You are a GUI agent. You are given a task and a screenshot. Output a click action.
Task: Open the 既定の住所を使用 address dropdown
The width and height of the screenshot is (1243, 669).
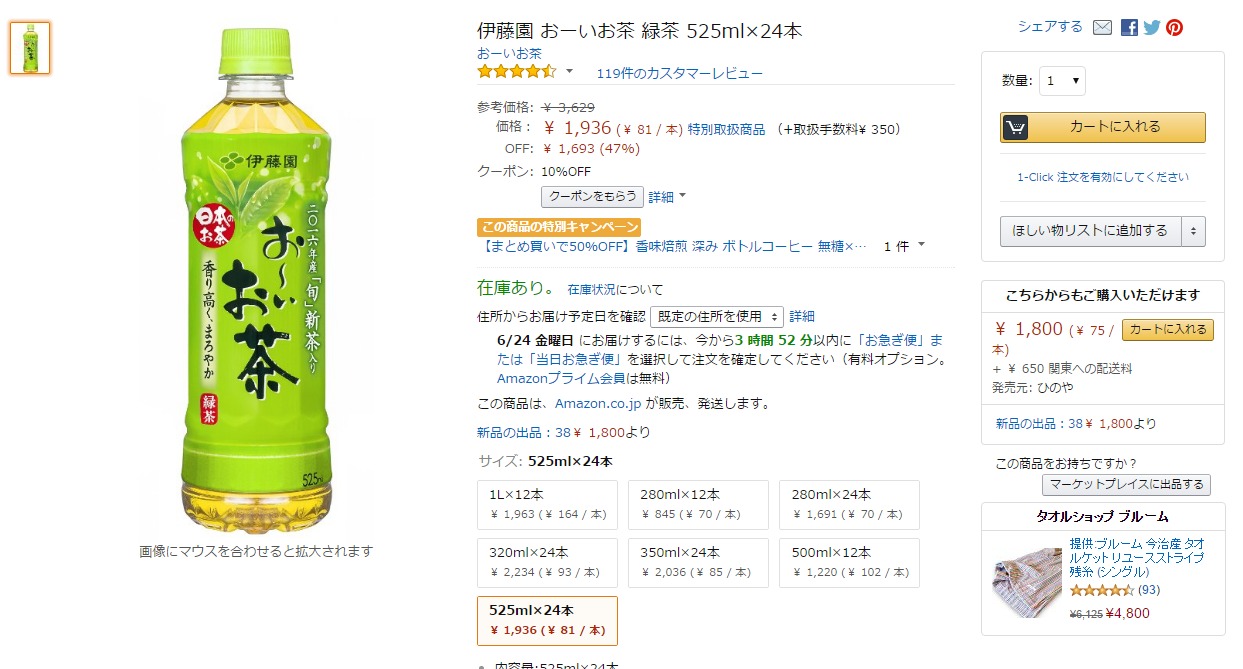[x=717, y=317]
